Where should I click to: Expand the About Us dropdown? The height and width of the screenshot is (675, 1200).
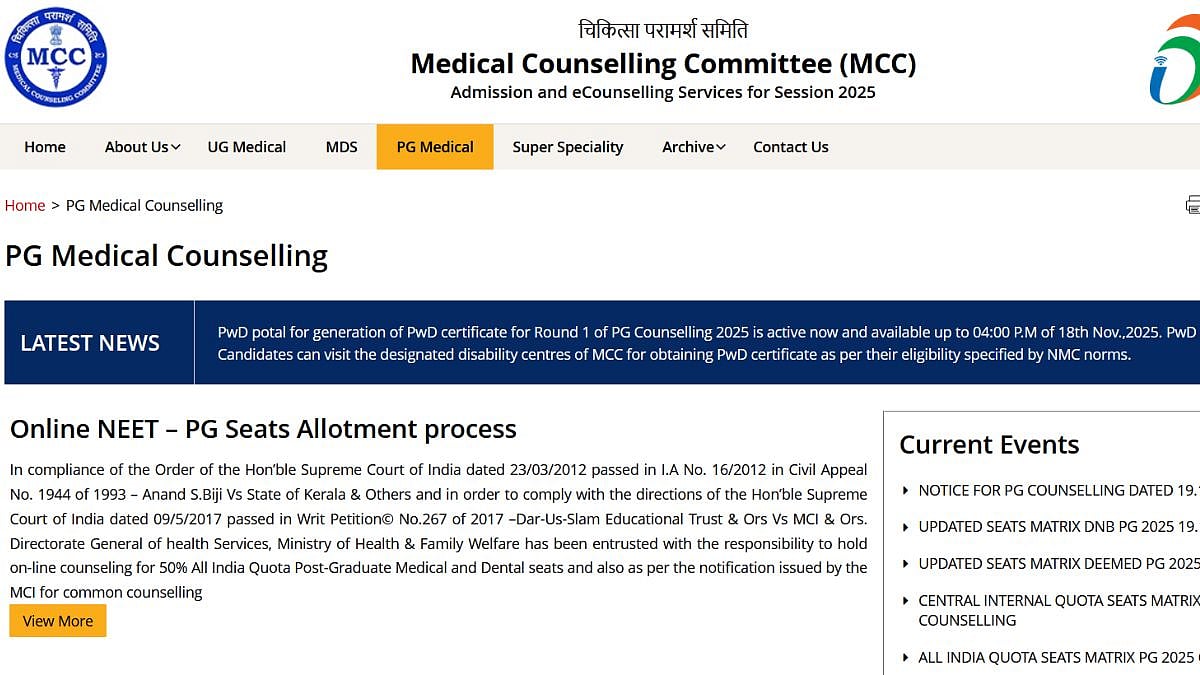click(x=137, y=146)
